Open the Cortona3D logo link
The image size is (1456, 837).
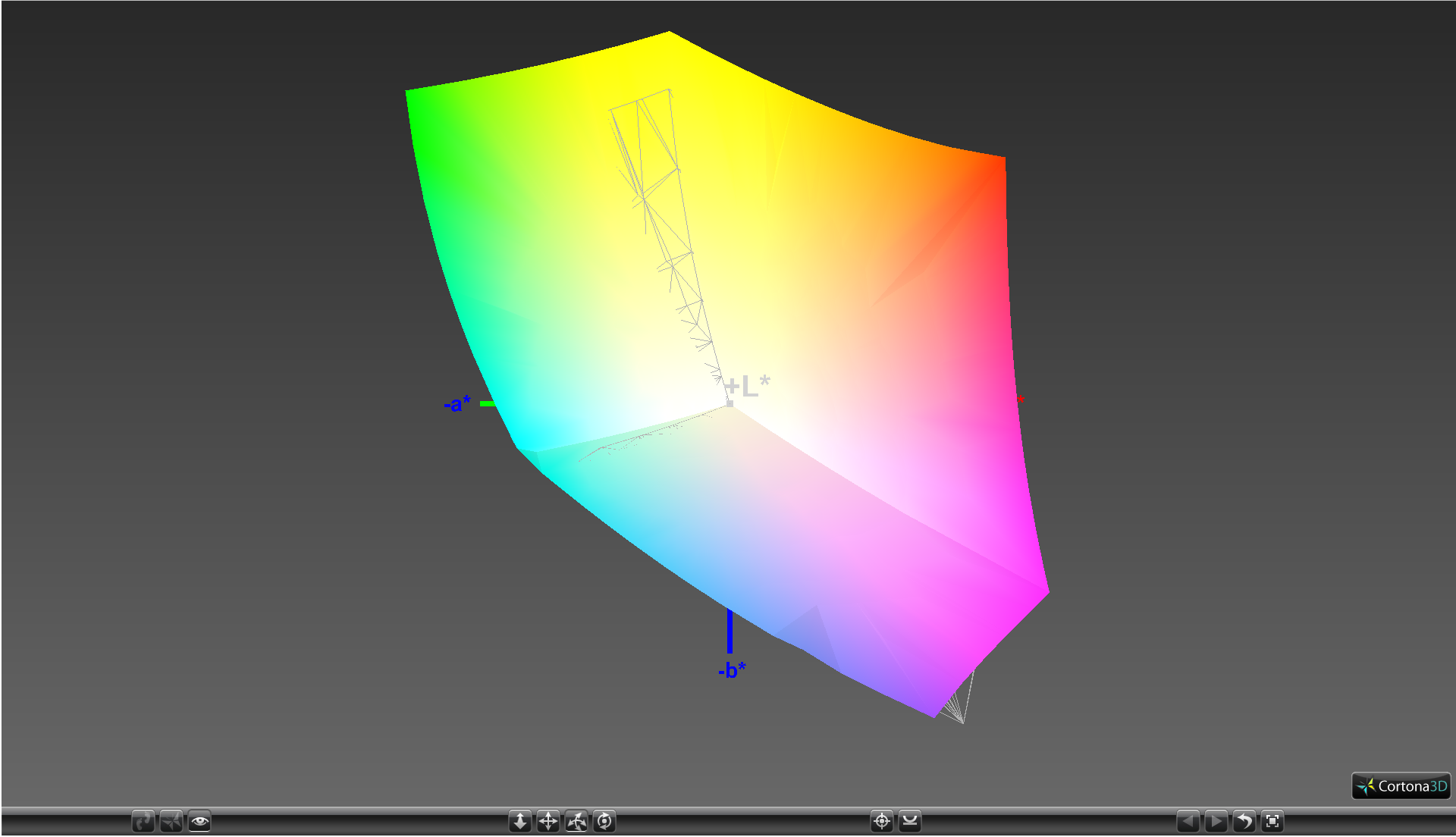(1401, 786)
